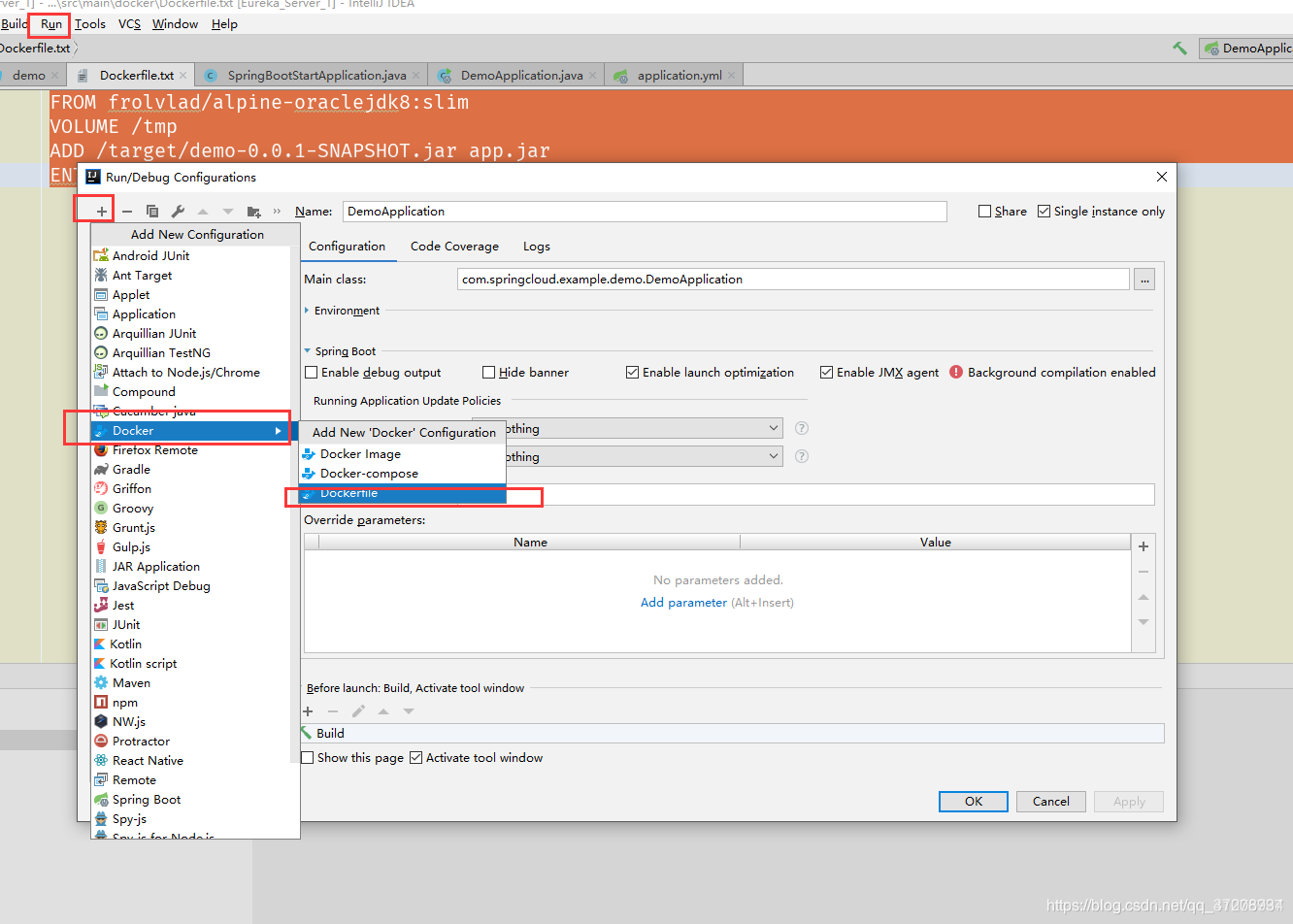
Task: Select Docker-compose configuration type
Action: [403, 474]
